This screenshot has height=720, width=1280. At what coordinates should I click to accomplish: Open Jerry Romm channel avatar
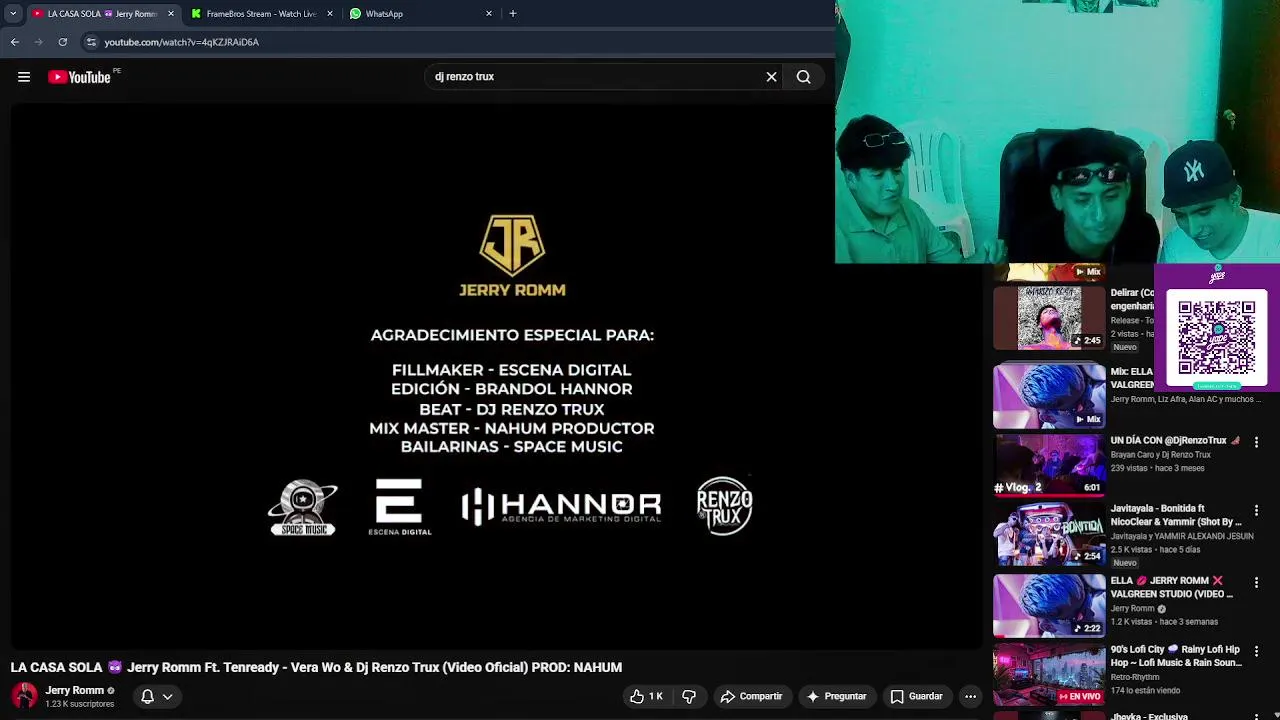coord(24,696)
